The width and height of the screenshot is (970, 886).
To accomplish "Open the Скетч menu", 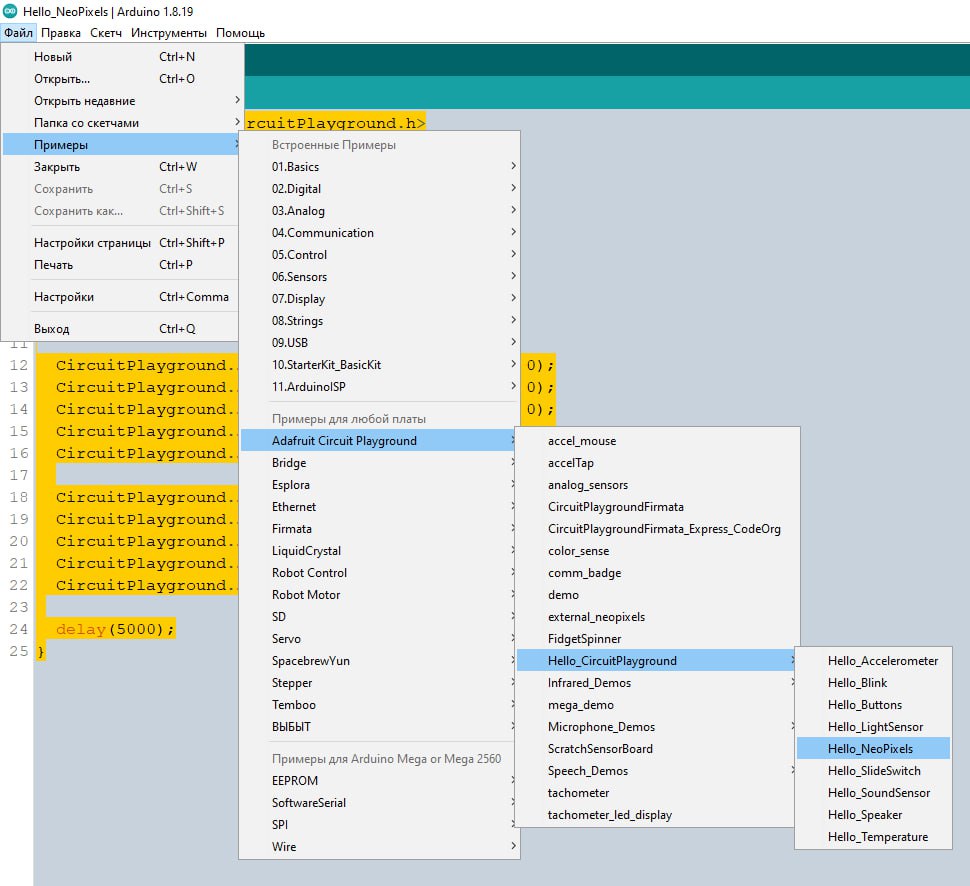I will (x=106, y=33).
